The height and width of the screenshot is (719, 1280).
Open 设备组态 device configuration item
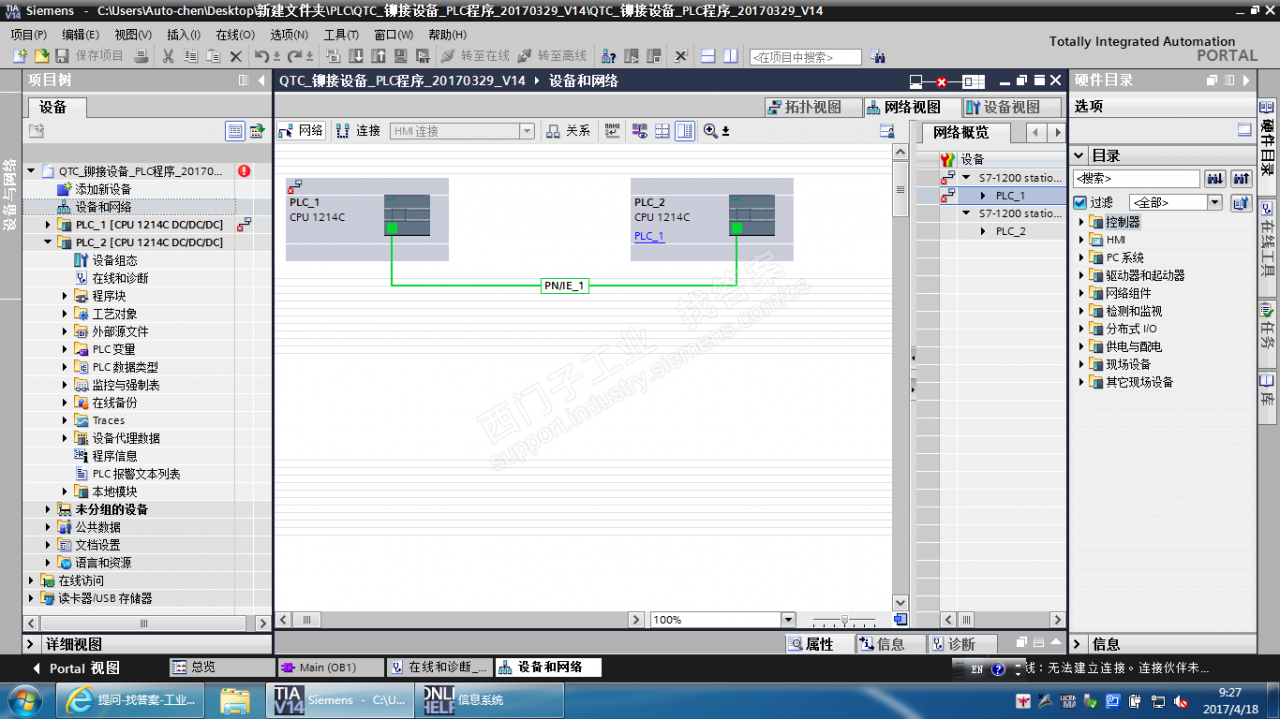[x=114, y=260]
